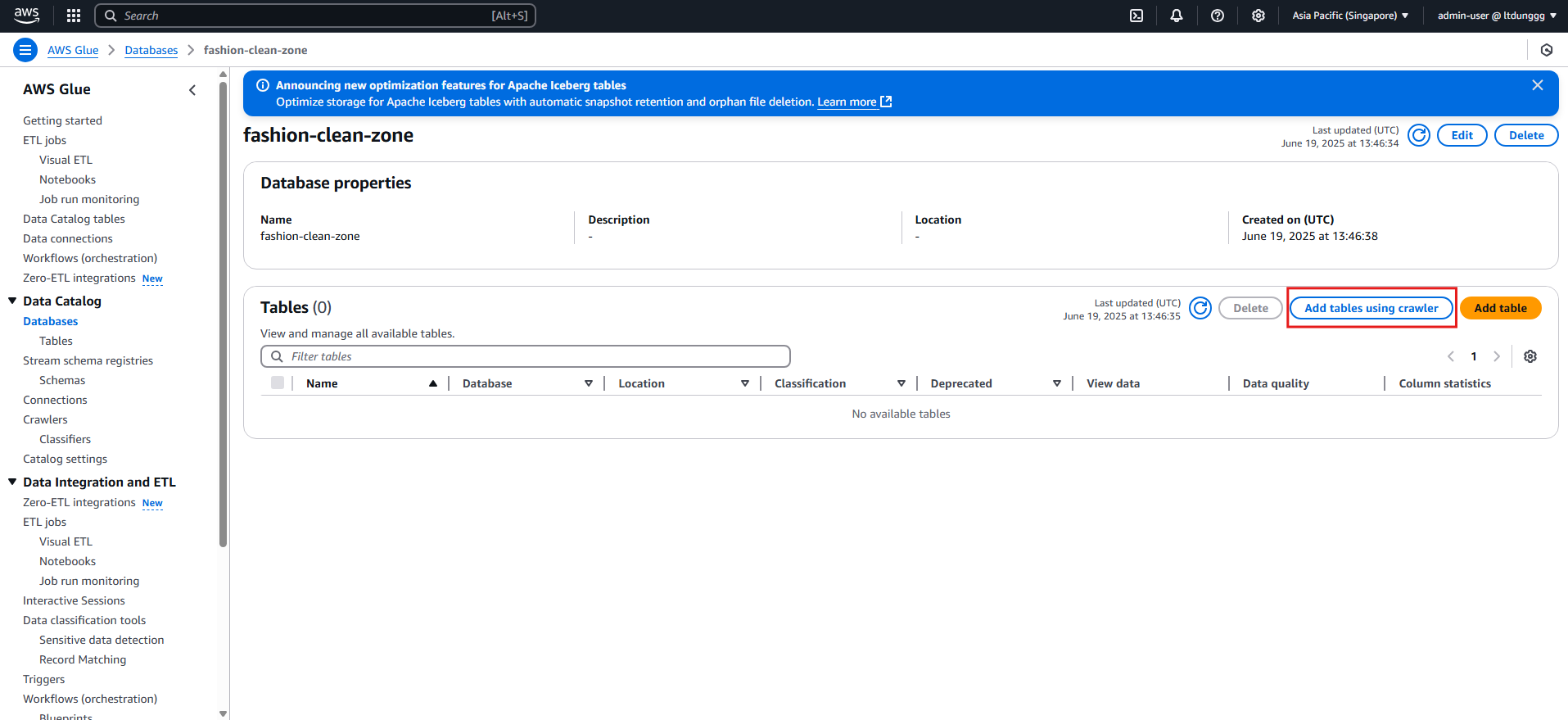Open Tables under Databases in the sidebar

(x=56, y=341)
